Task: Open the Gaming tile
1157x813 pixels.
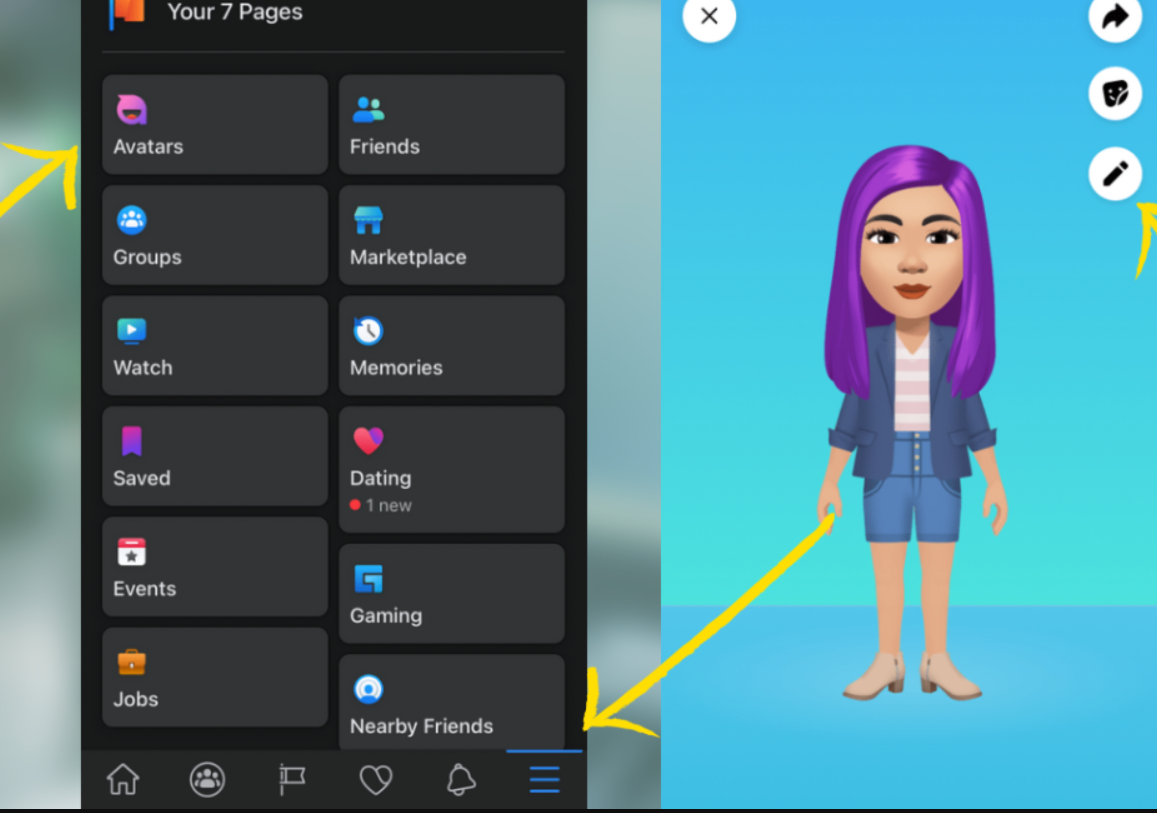Action: [451, 593]
